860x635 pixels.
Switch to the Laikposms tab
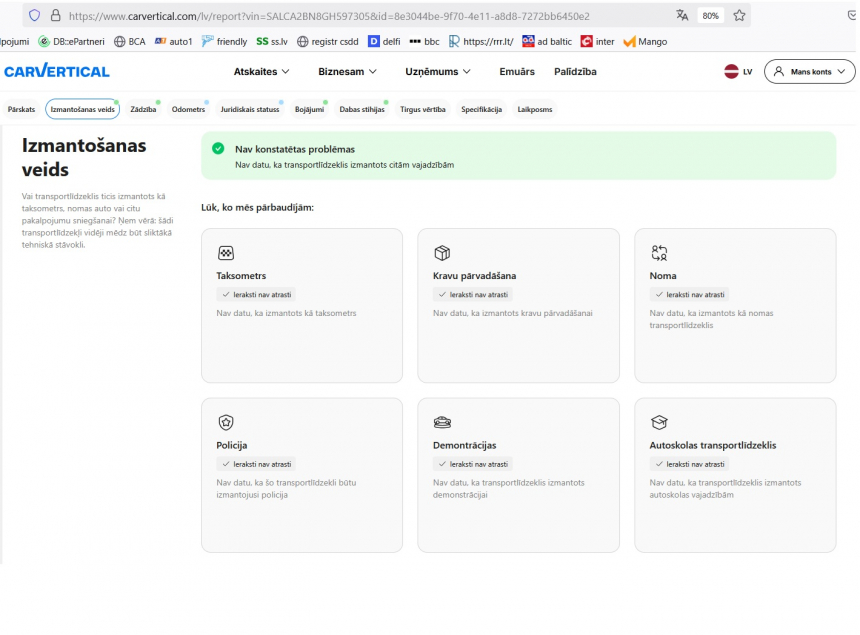tap(535, 109)
